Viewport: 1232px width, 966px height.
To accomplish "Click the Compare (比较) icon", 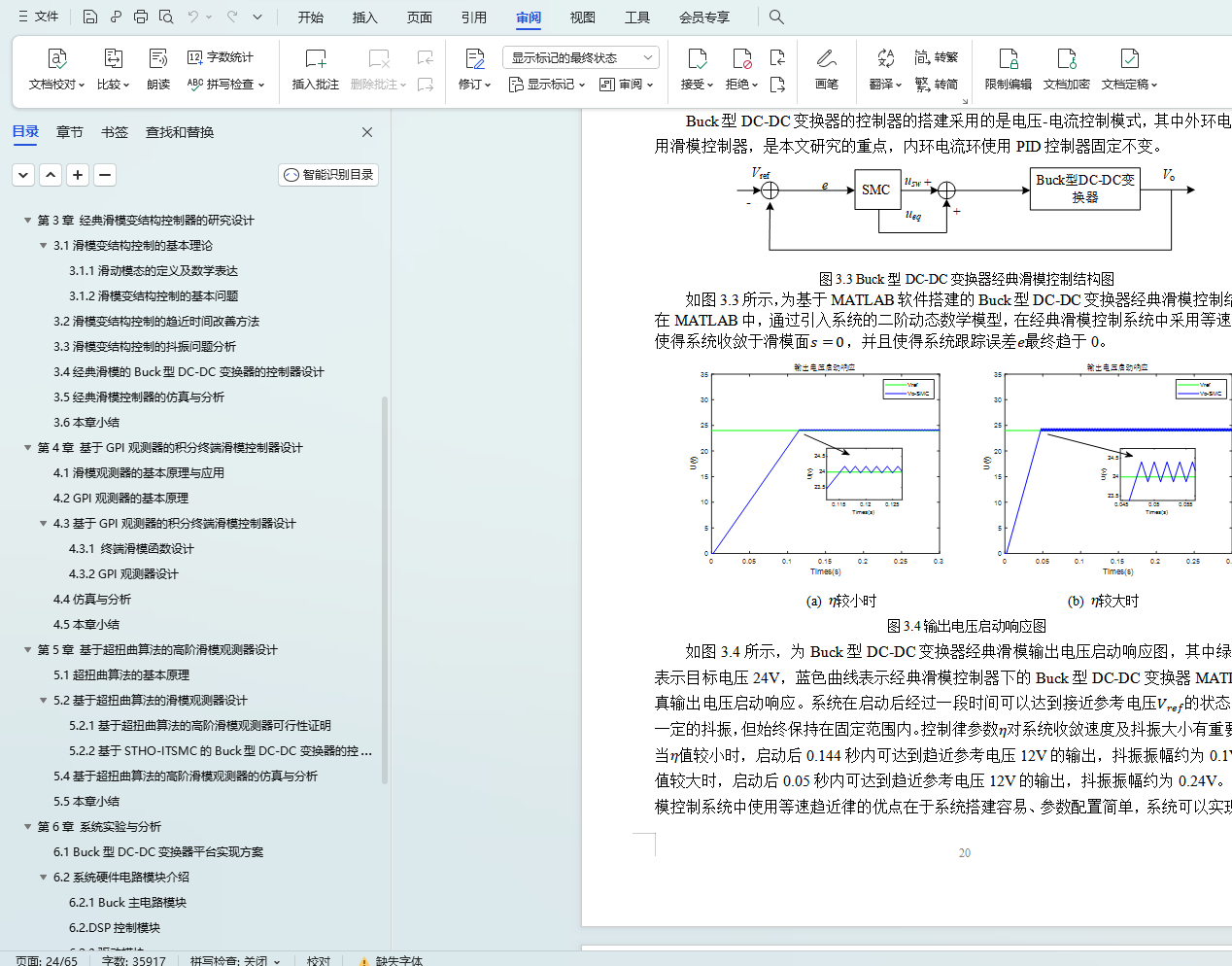I will tap(113, 58).
